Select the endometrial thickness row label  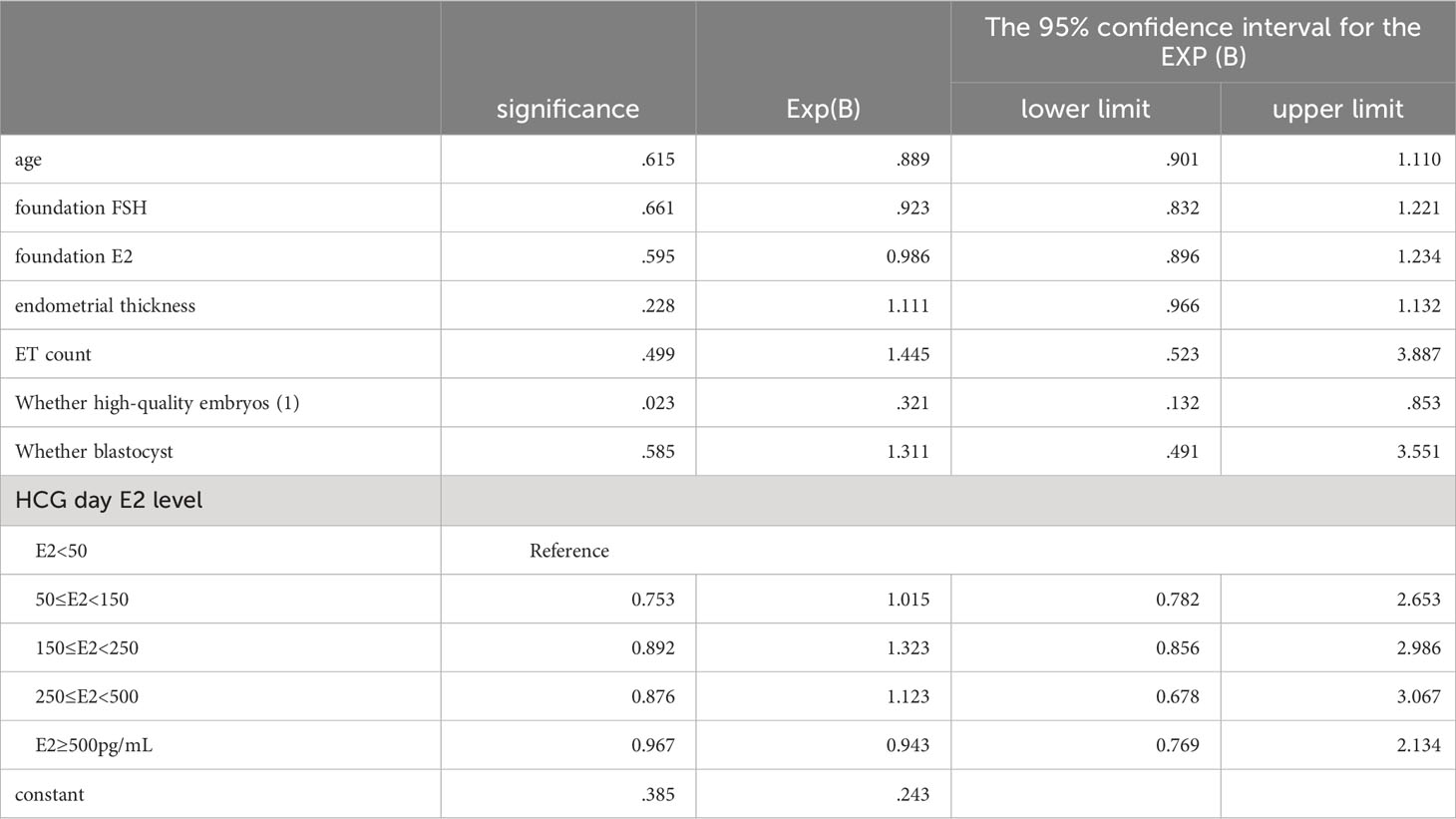pyautogui.click(x=105, y=305)
